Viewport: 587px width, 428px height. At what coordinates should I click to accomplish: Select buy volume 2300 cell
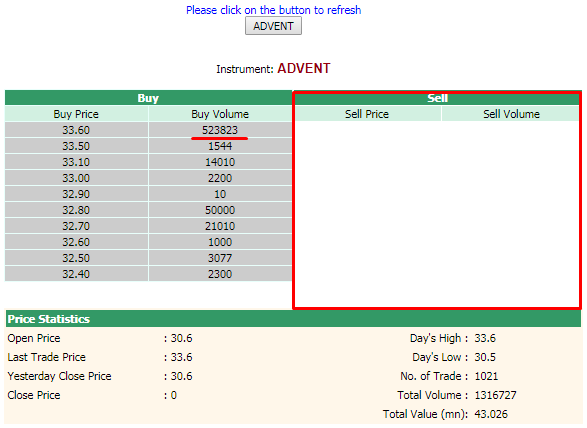[x=220, y=274]
